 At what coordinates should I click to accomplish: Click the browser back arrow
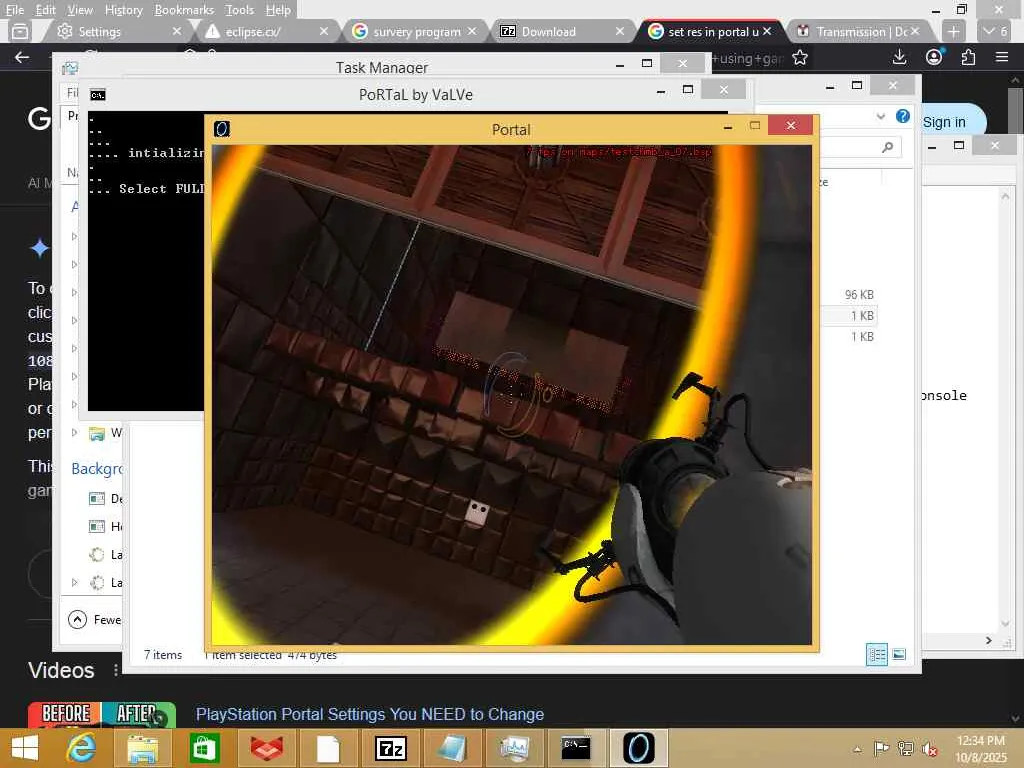coord(22,57)
